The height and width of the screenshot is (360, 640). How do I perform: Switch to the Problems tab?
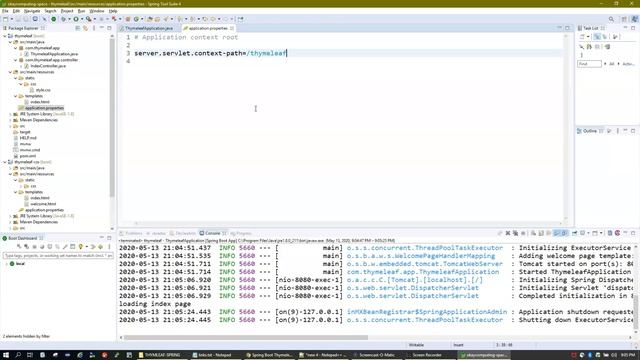(131, 233)
